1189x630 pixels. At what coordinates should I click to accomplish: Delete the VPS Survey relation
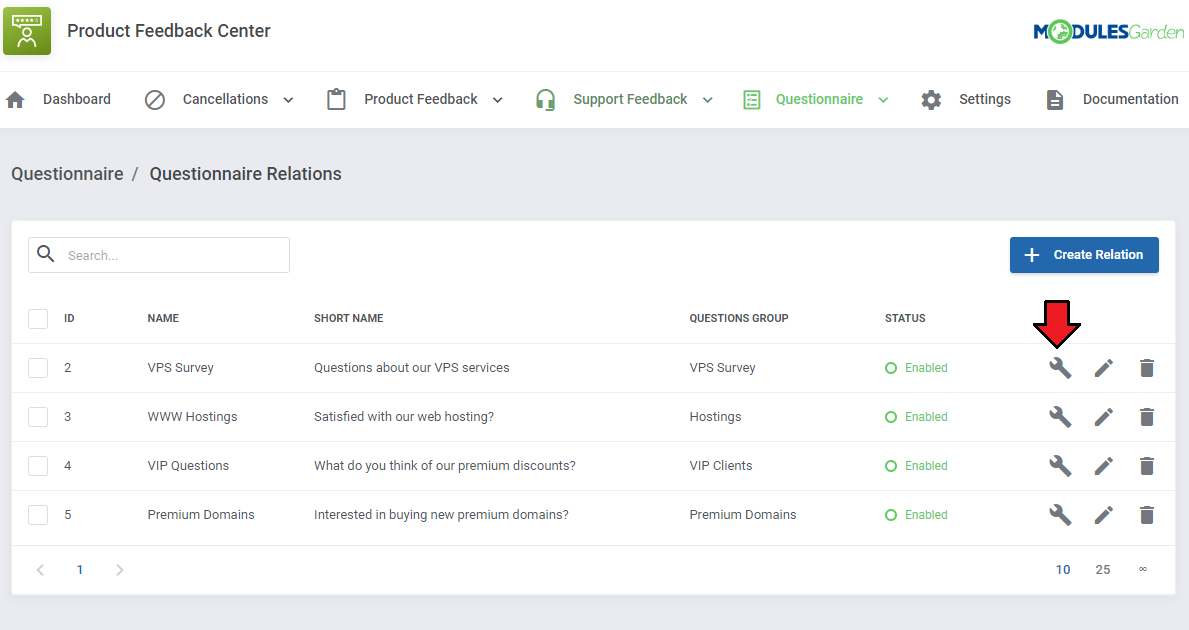(x=1147, y=368)
